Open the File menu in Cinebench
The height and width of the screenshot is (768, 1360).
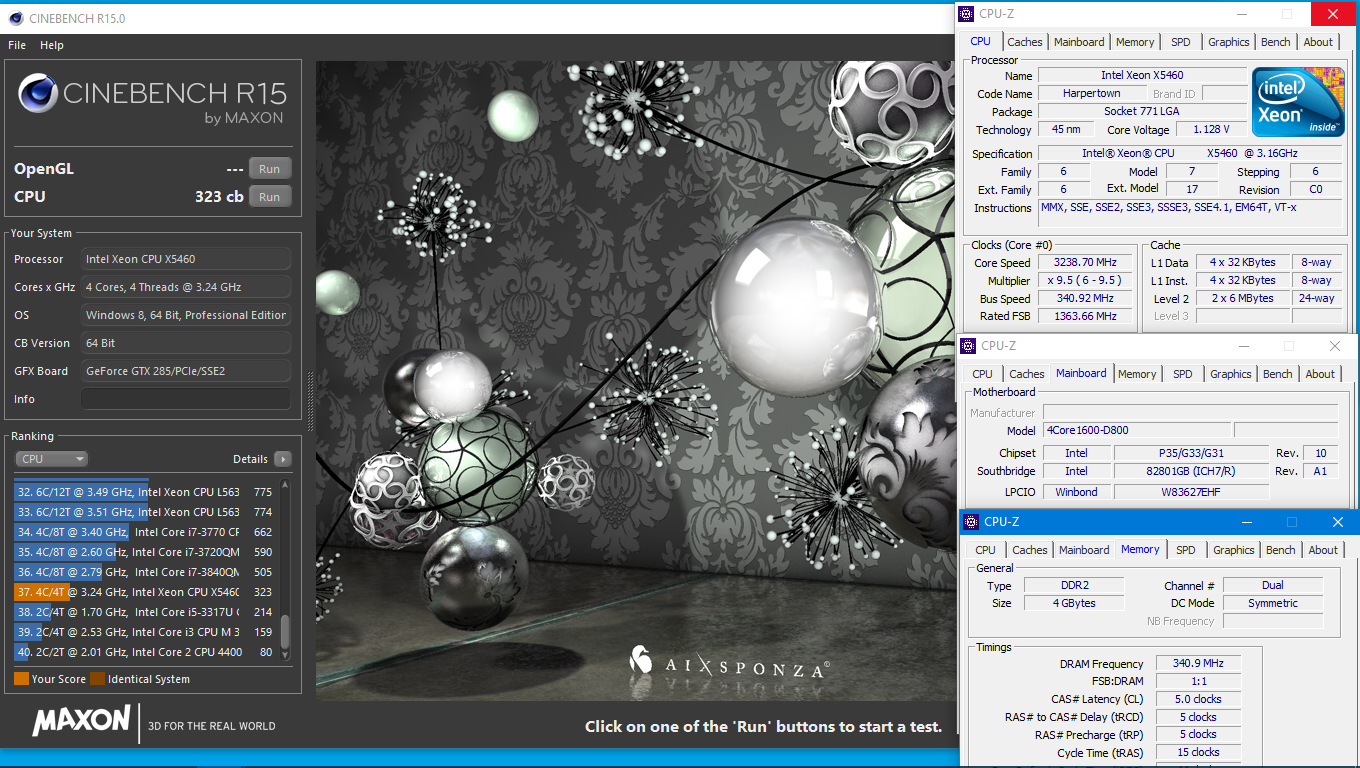pos(17,45)
